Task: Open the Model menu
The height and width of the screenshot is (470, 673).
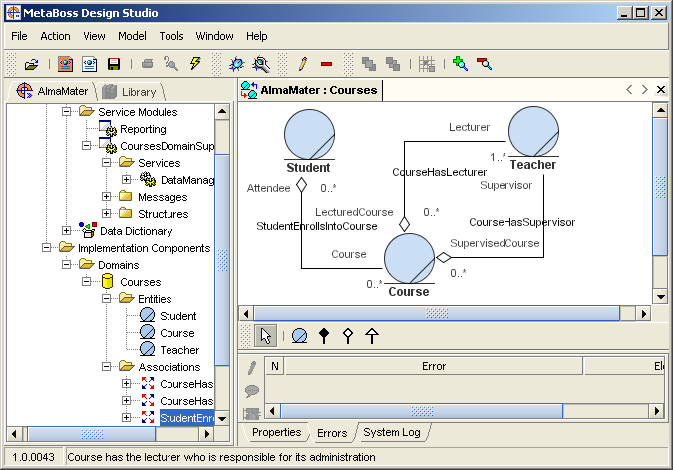Action: 132,36
